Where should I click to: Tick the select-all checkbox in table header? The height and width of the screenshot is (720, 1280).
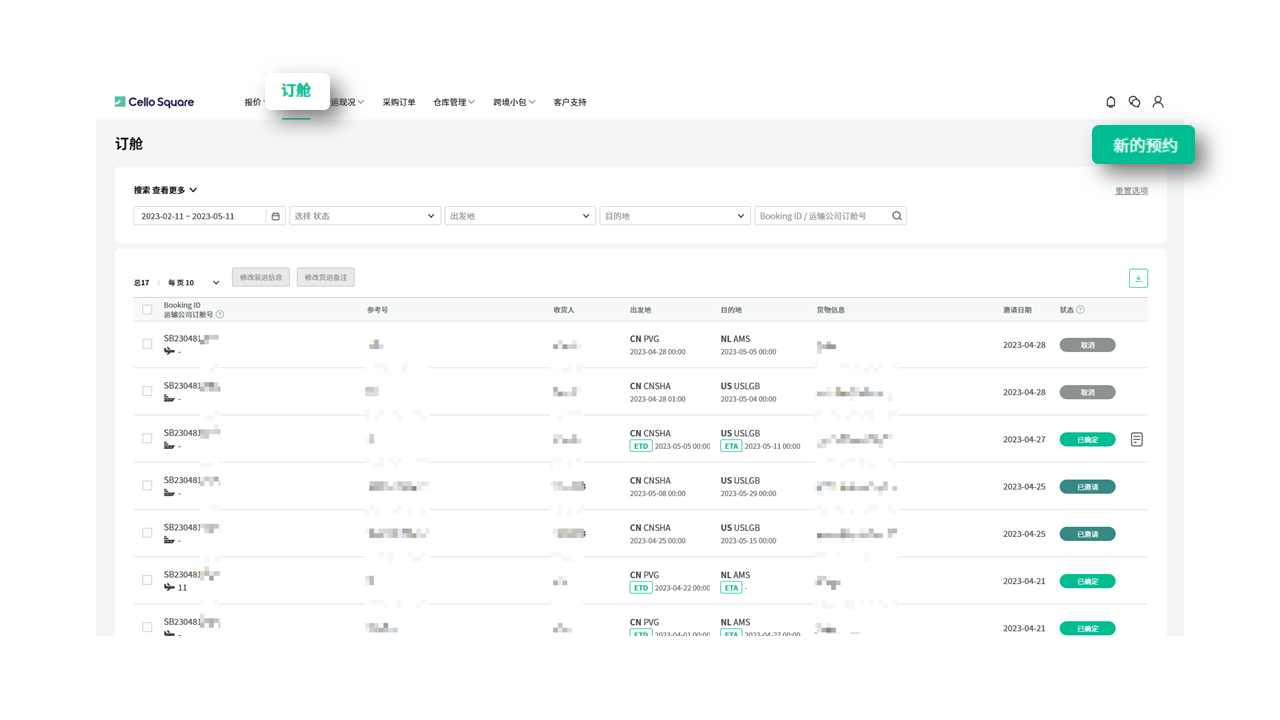click(x=147, y=310)
